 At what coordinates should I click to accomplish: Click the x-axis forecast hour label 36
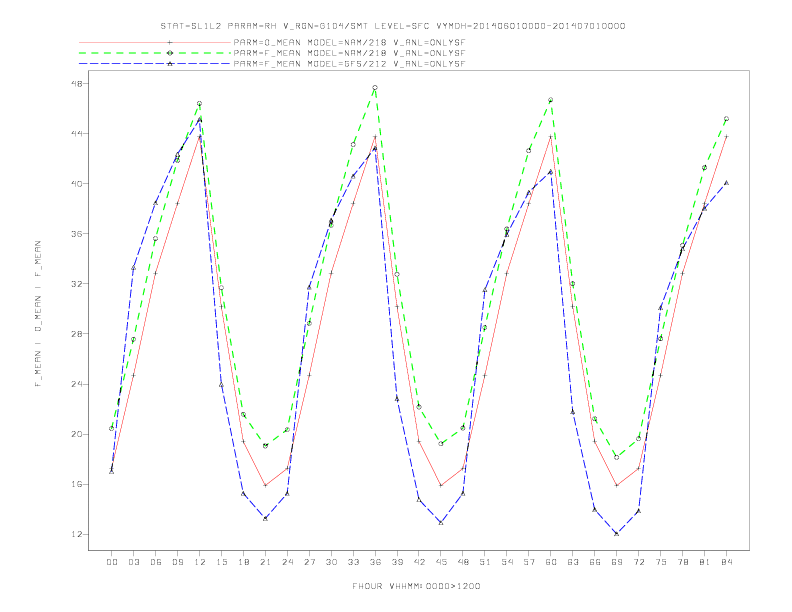pos(375,562)
